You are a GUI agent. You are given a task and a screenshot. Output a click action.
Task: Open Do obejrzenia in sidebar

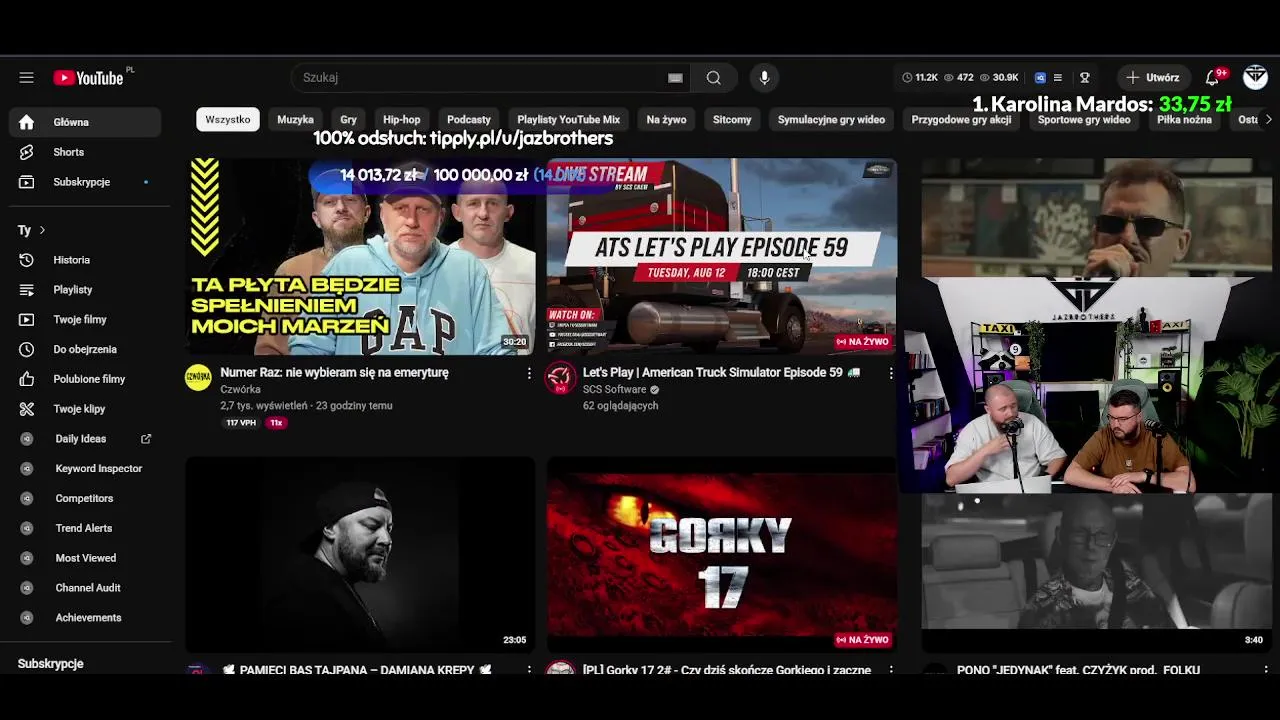point(85,349)
